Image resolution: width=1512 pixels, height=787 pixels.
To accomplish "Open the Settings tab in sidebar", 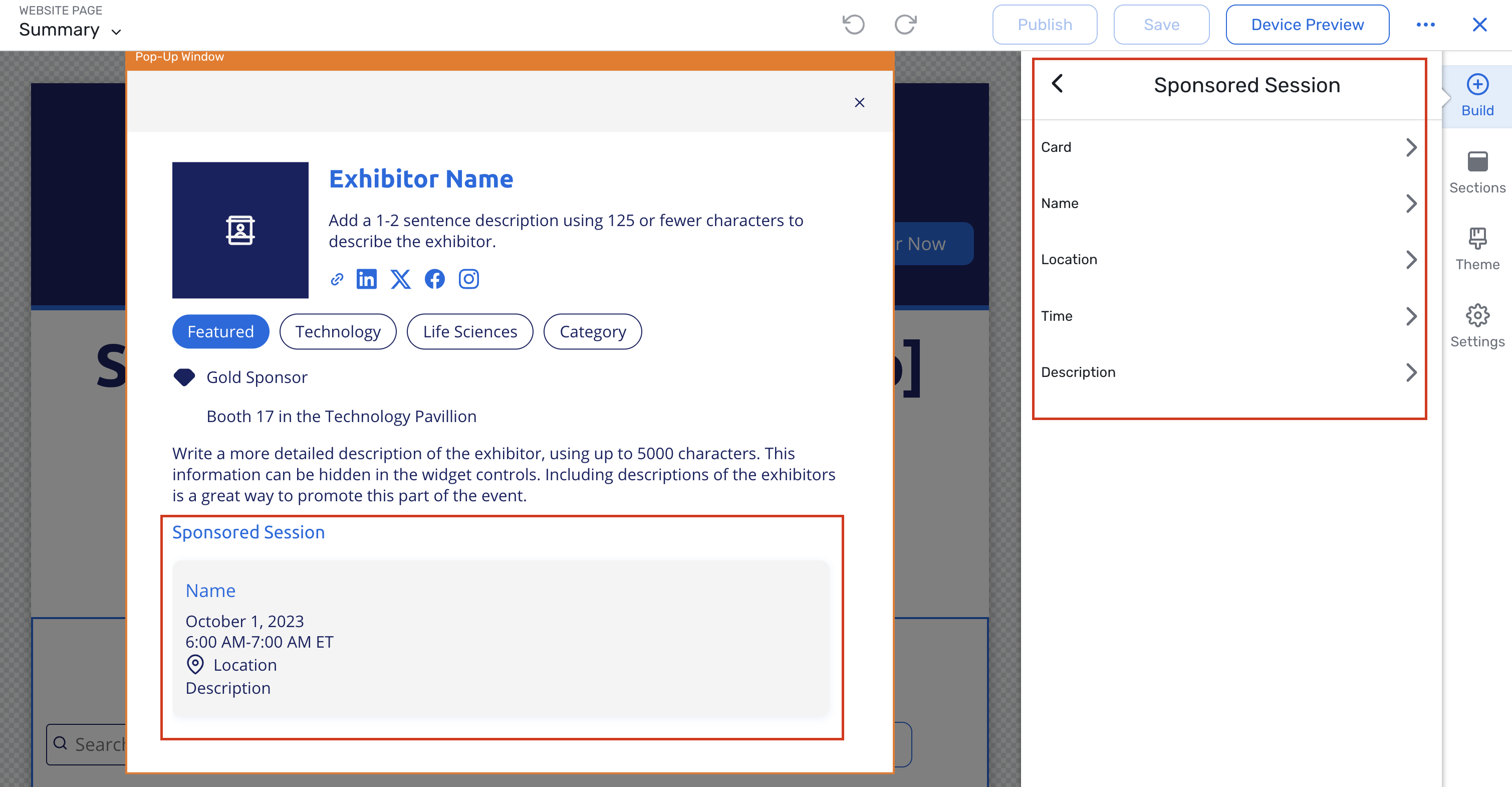I will point(1477,326).
